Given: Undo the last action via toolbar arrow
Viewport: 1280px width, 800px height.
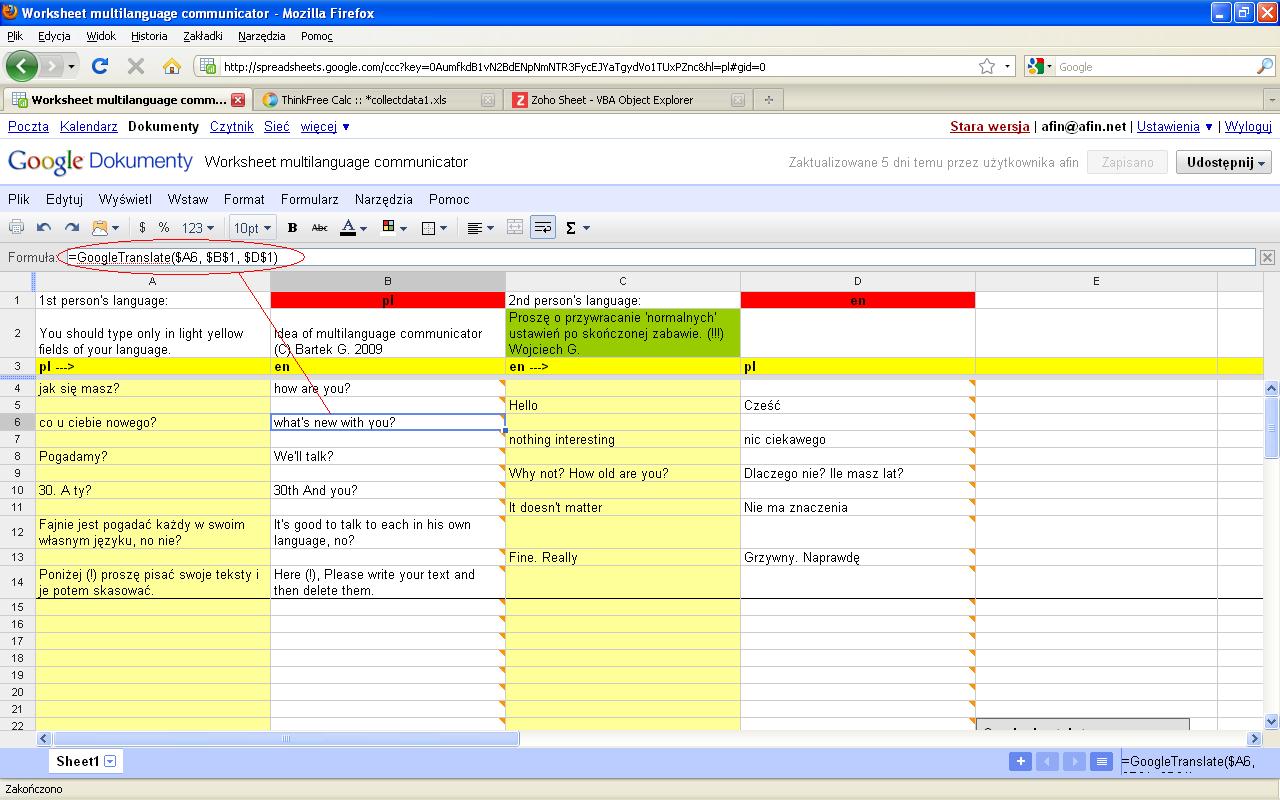Looking at the screenshot, I should 44,228.
